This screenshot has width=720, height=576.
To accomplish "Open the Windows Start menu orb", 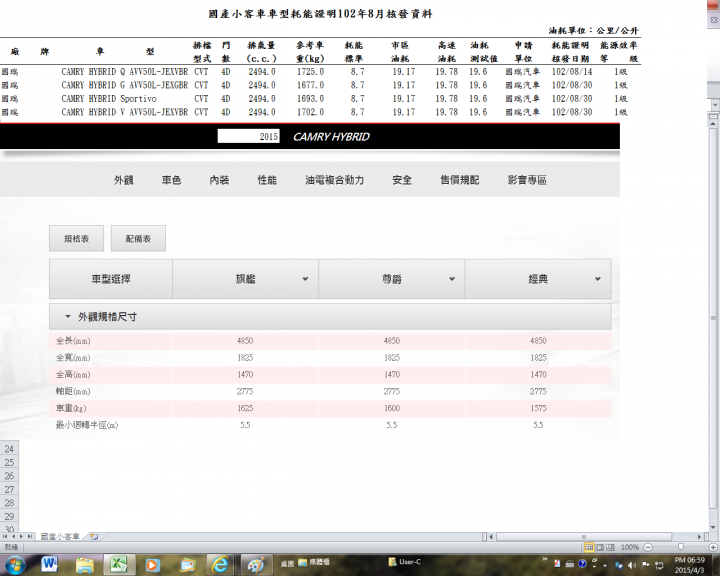I will (15, 565).
